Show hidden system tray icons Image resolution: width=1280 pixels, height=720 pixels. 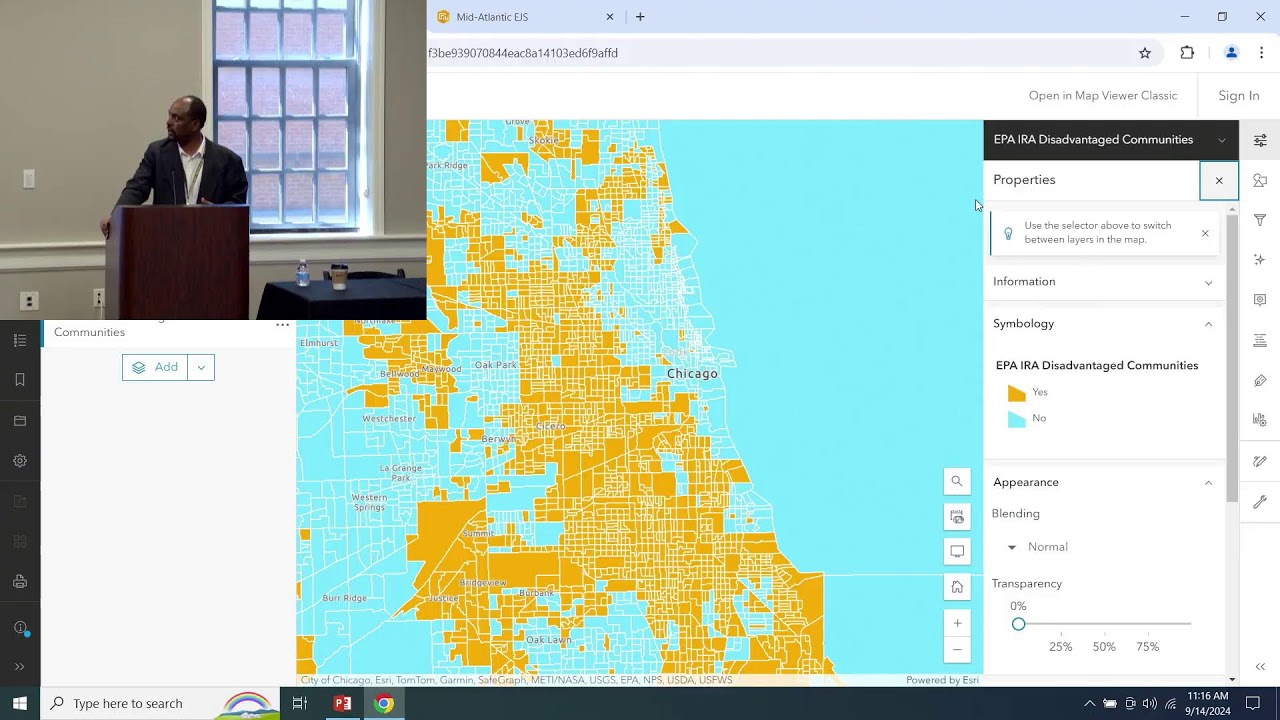click(x=1089, y=704)
